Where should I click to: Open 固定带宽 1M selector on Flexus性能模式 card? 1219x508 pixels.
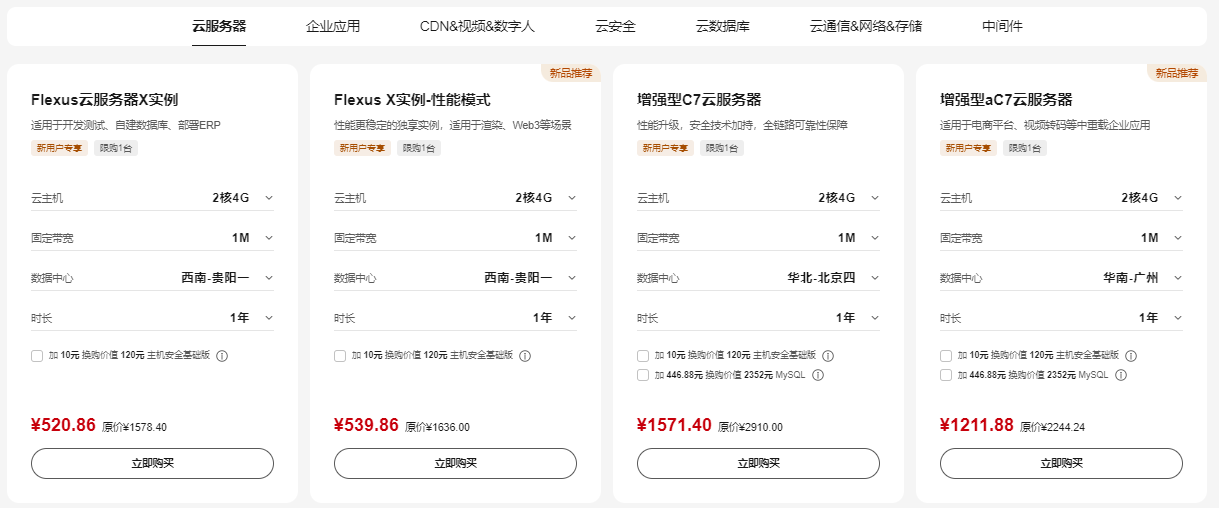pos(455,238)
